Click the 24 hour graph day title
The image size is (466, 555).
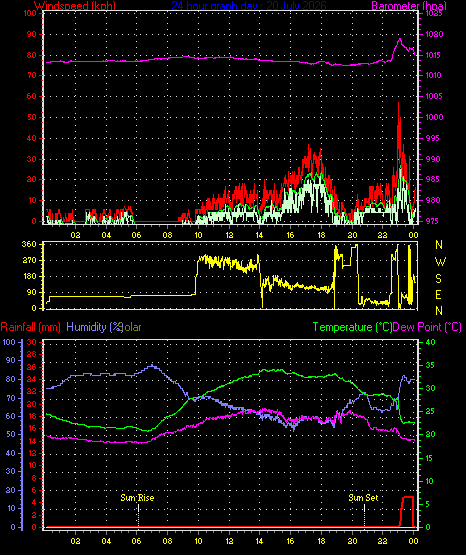pos(249,6)
